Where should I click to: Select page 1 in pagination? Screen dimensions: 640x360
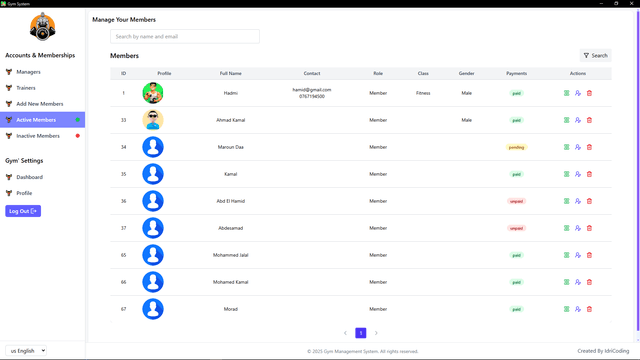tap(361, 333)
